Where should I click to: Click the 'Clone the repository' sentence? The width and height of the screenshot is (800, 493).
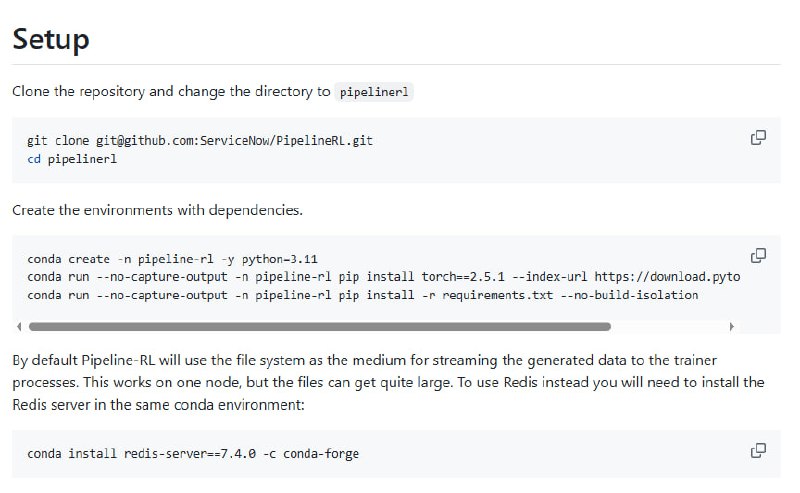point(170,91)
